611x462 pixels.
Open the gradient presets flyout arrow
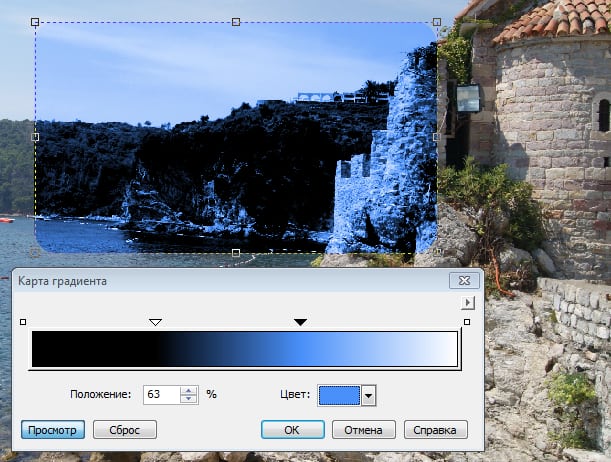(466, 302)
